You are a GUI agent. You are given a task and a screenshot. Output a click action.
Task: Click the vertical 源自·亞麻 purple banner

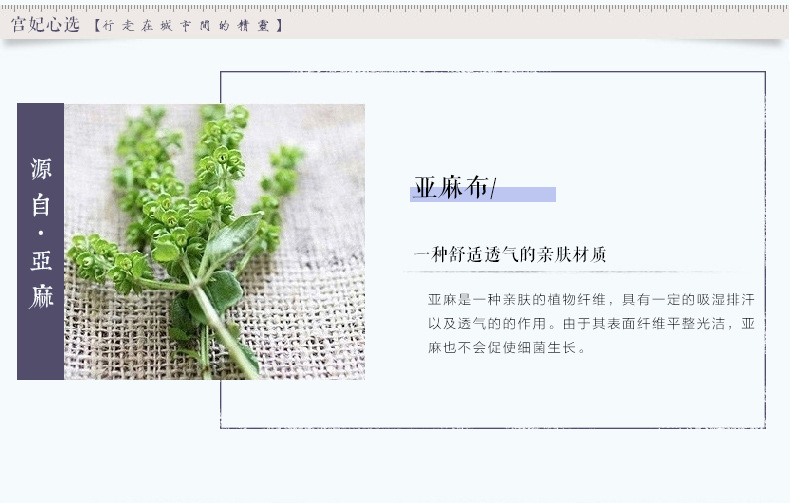[40, 241]
